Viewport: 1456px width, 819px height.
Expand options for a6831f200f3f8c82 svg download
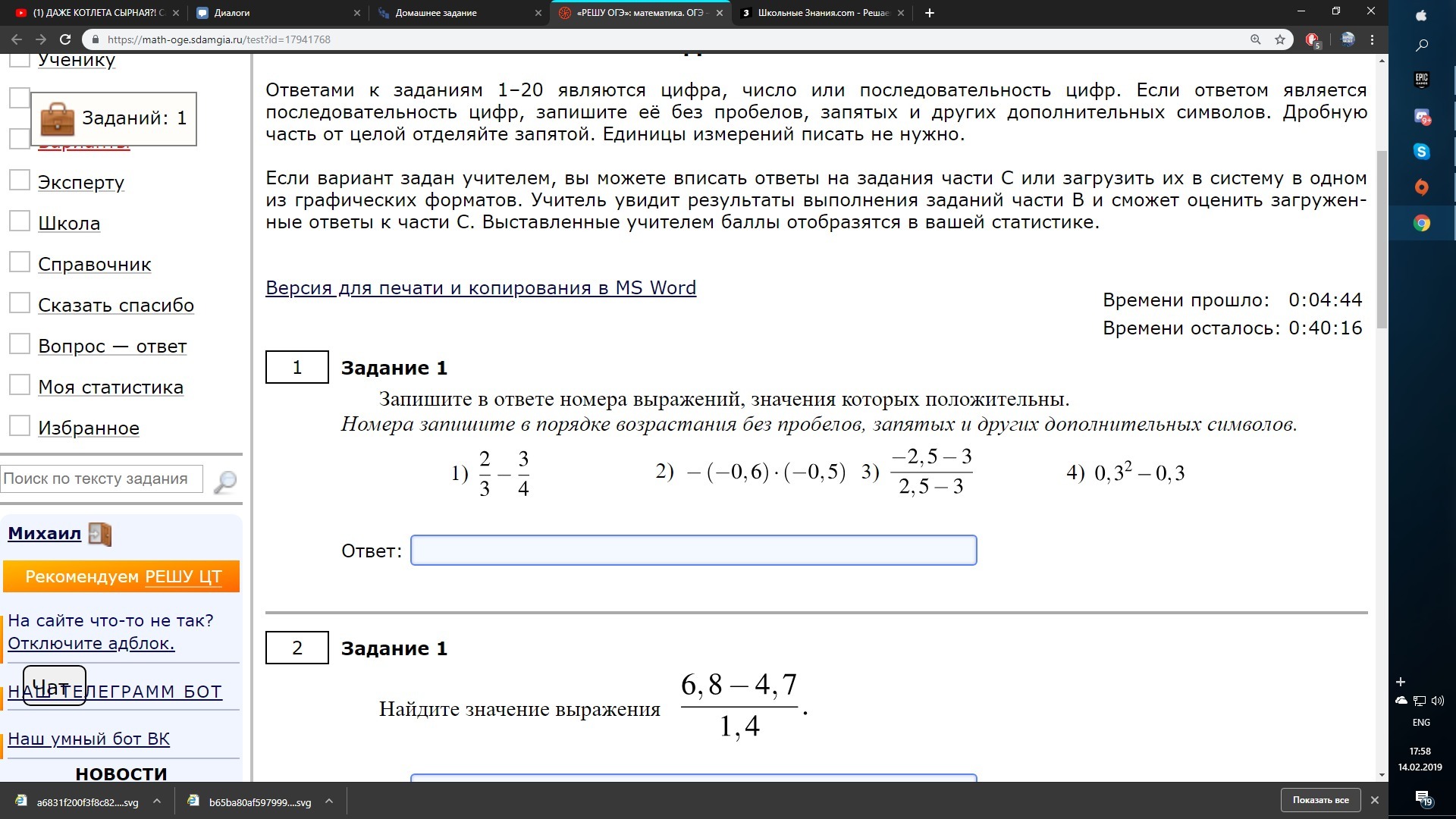click(157, 801)
